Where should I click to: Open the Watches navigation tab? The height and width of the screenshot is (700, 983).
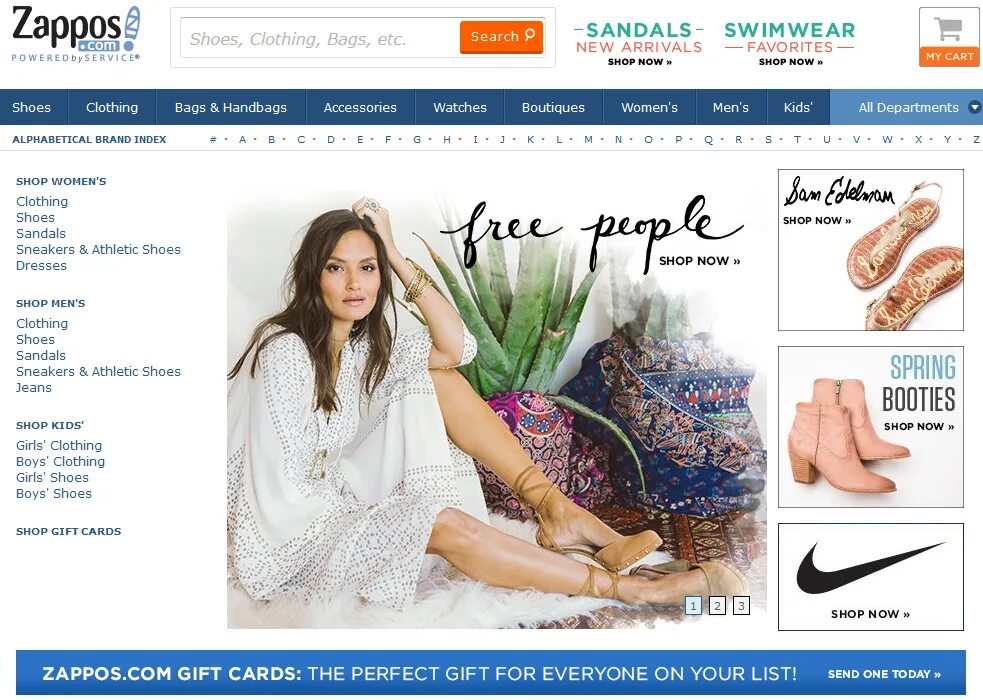pos(460,107)
